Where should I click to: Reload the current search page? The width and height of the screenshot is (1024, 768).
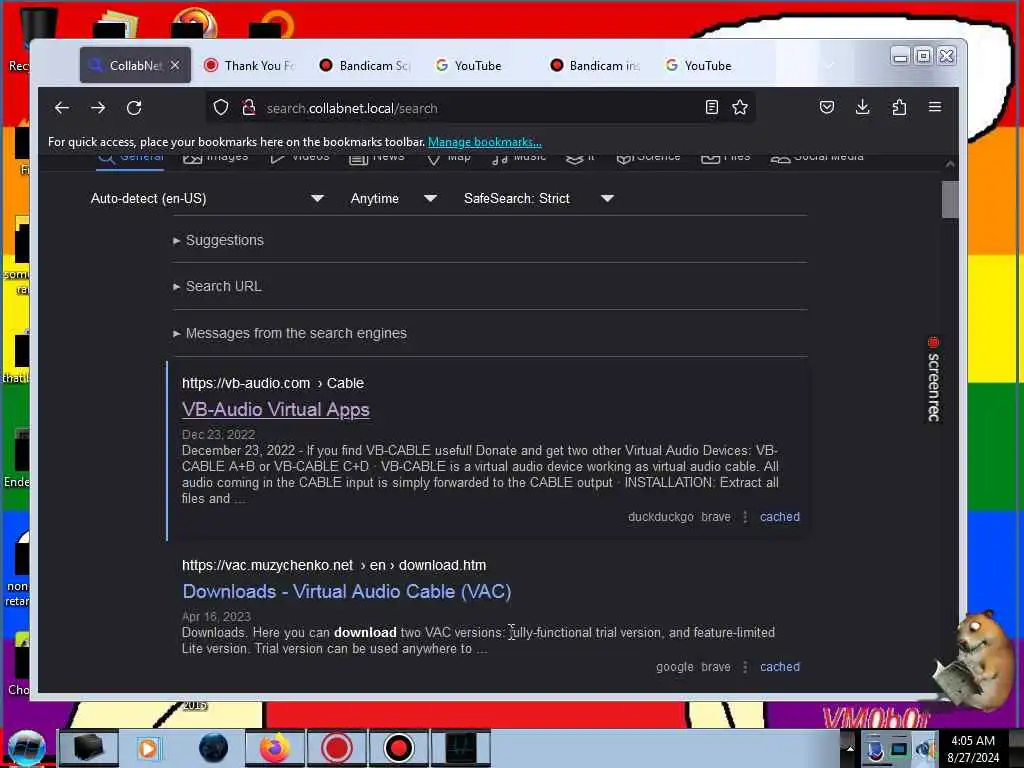134,108
